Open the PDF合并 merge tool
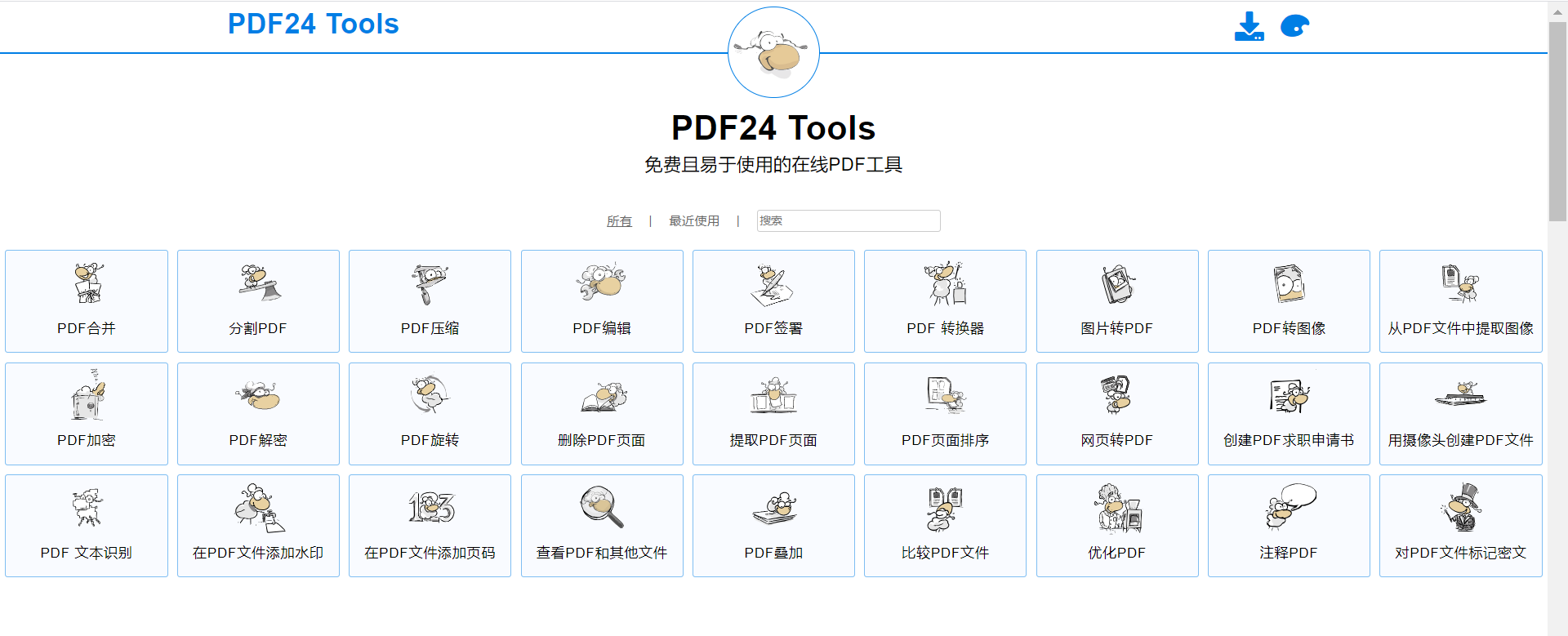This screenshot has height=636, width=1568. point(87,301)
